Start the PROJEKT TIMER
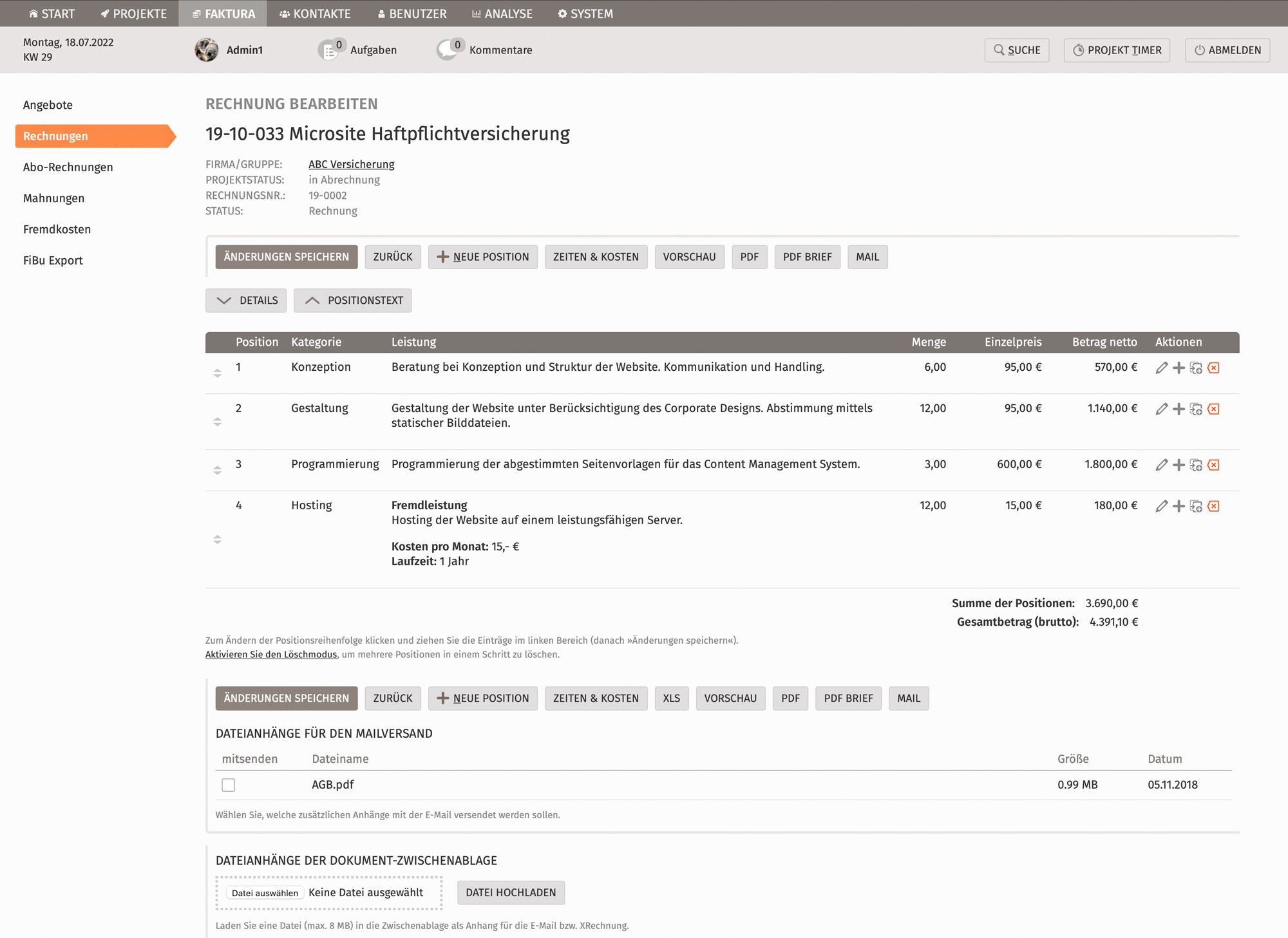 coord(1117,50)
